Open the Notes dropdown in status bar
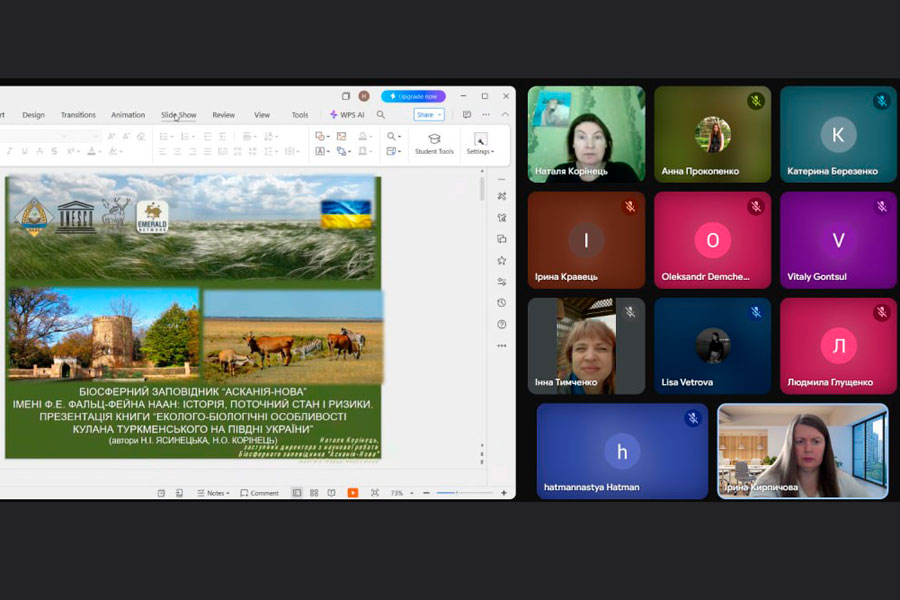 (213, 493)
